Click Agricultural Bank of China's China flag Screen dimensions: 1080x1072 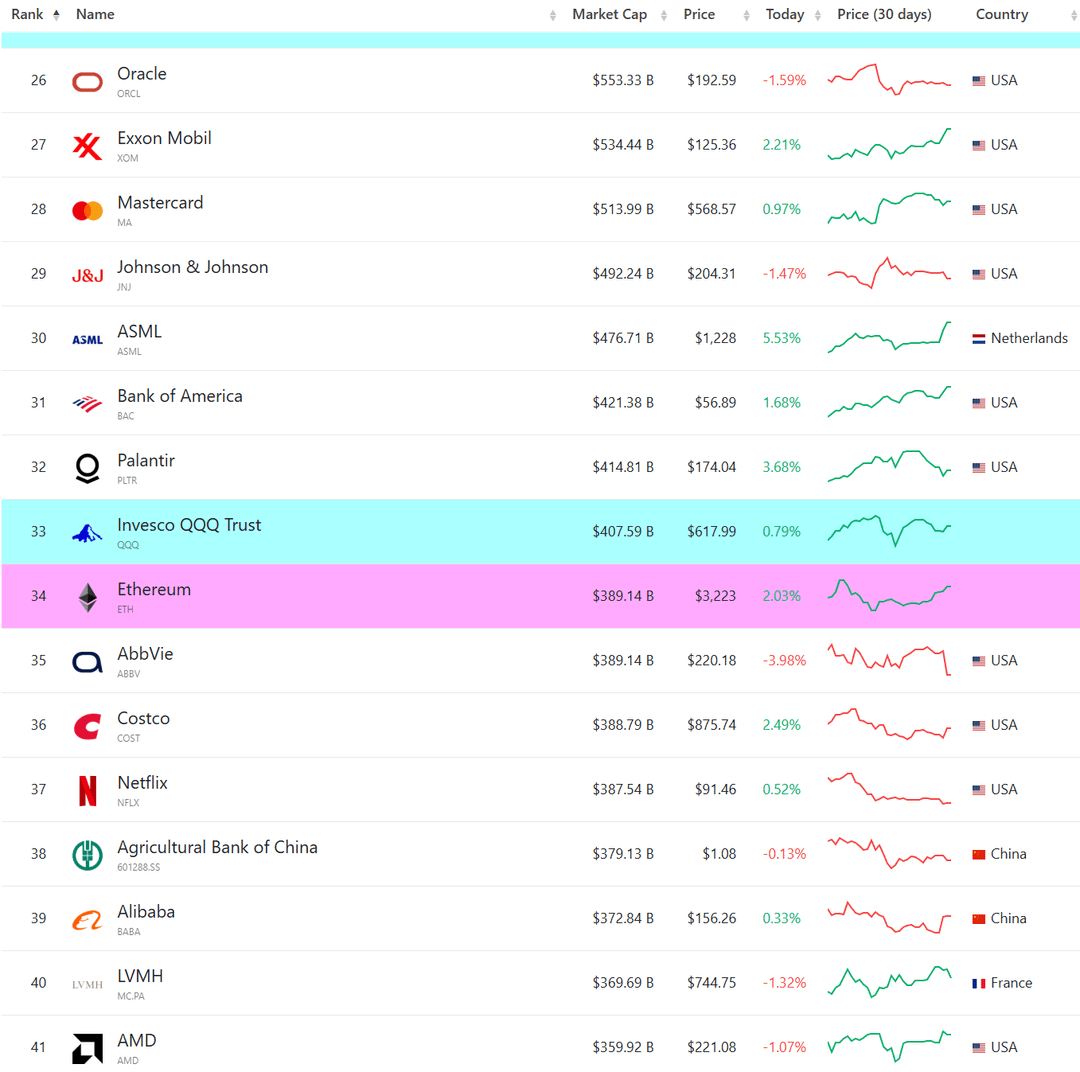tap(979, 855)
